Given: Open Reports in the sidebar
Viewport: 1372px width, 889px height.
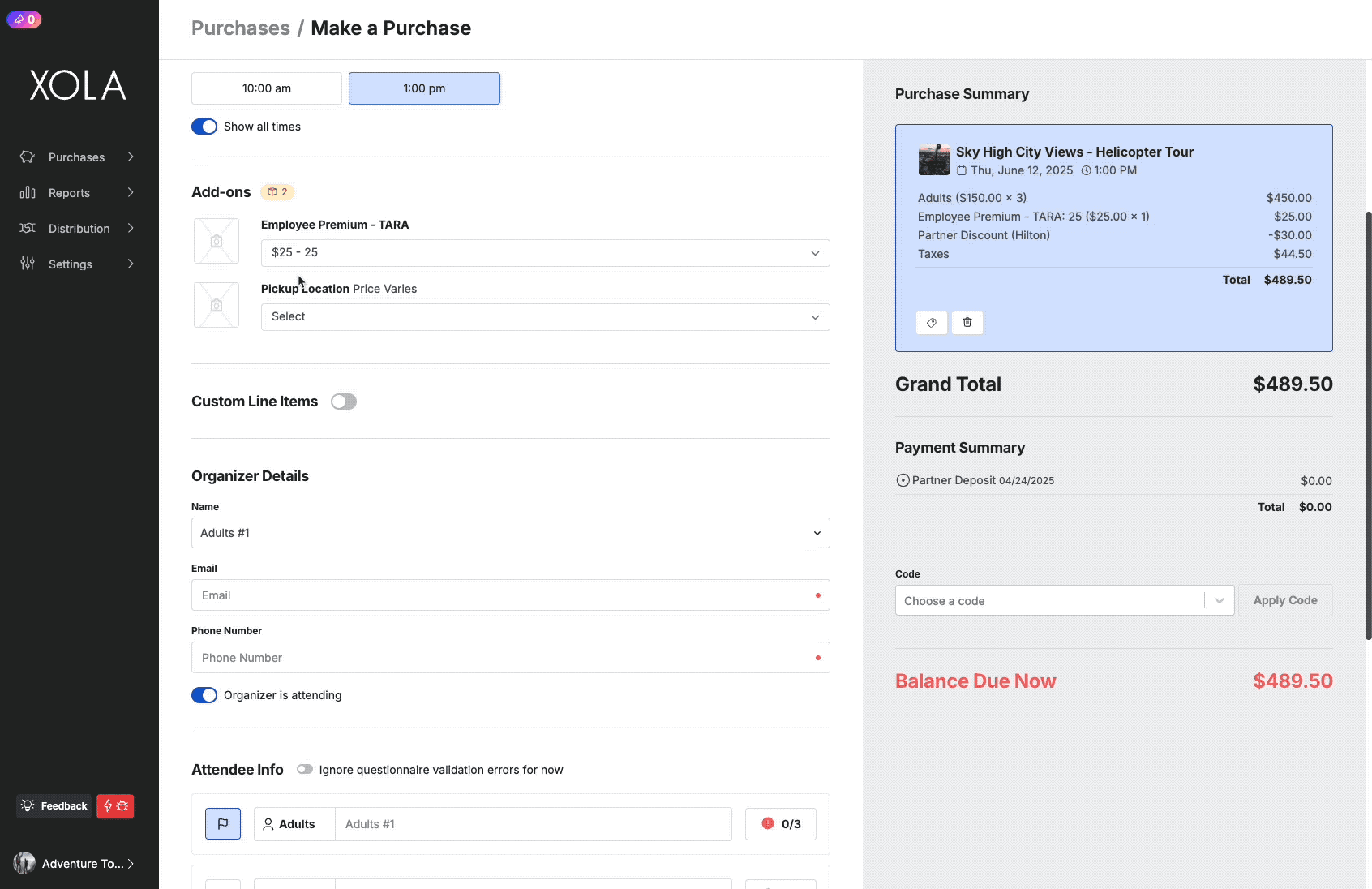Looking at the screenshot, I should click(x=69, y=193).
